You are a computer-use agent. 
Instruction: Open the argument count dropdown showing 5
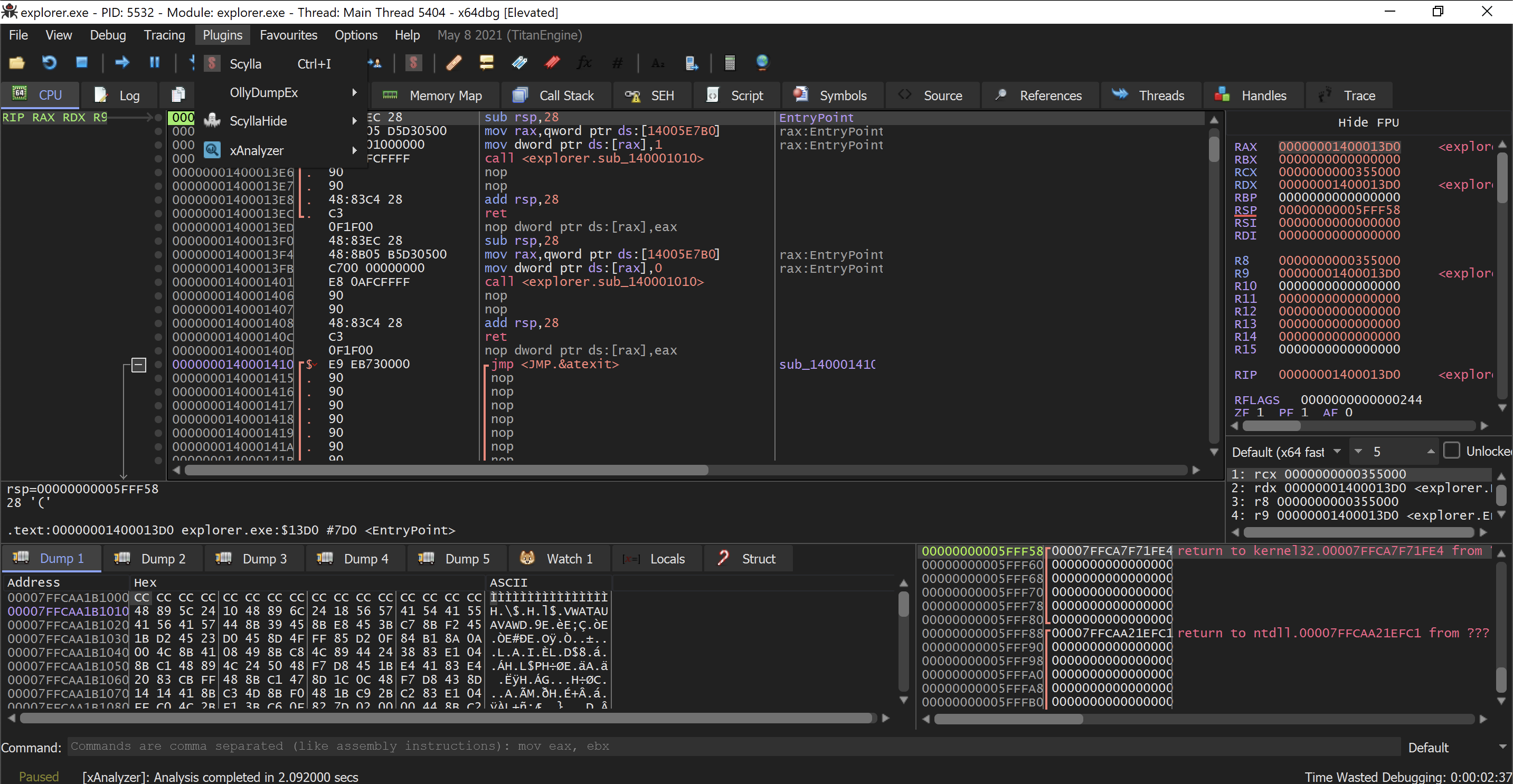tap(1394, 451)
